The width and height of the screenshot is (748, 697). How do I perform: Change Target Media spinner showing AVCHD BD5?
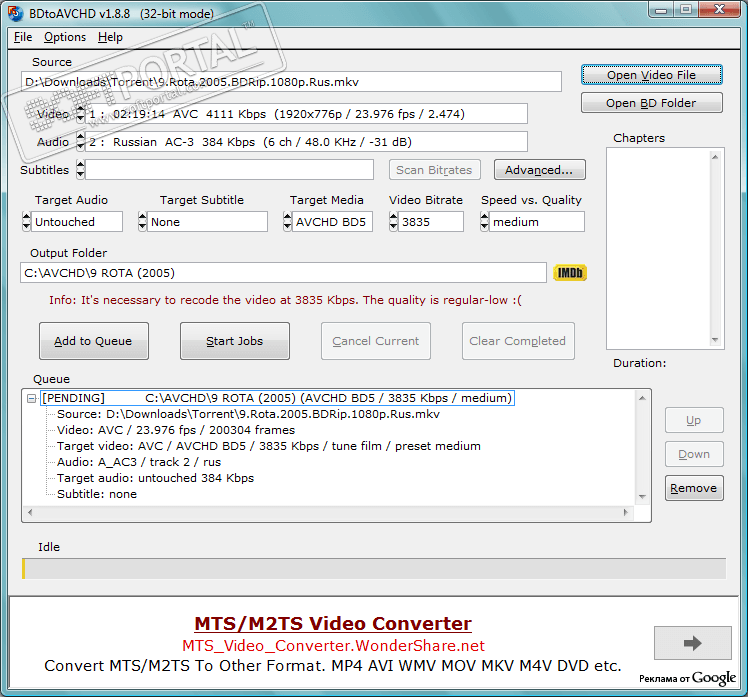point(287,222)
